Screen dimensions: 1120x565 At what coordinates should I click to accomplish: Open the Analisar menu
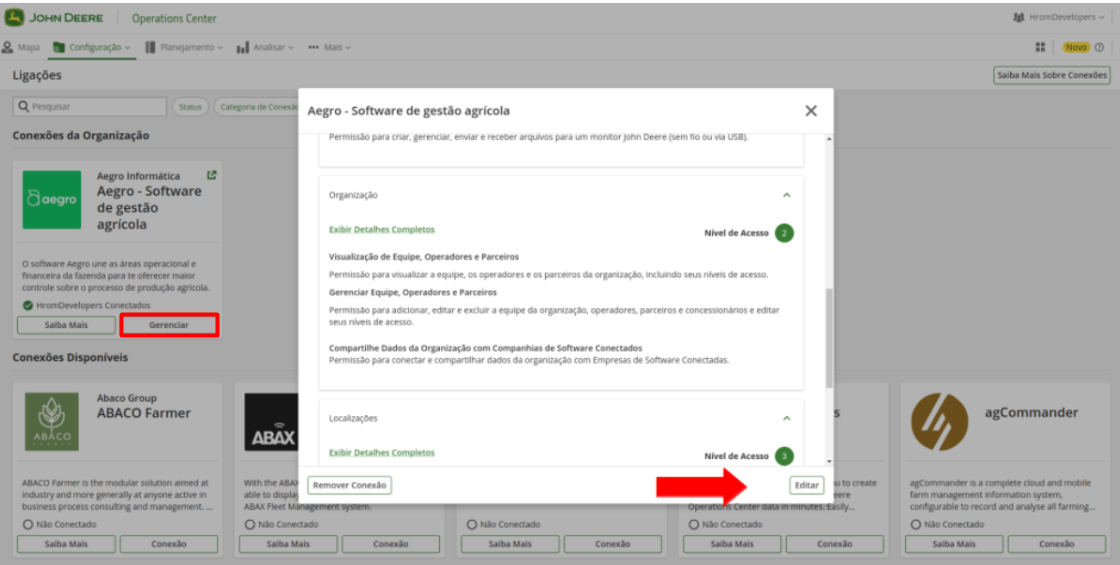coord(265,47)
